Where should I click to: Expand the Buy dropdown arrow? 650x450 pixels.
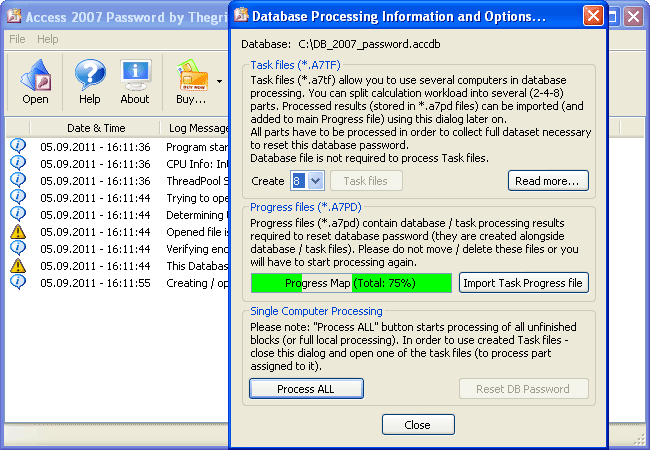click(x=220, y=81)
